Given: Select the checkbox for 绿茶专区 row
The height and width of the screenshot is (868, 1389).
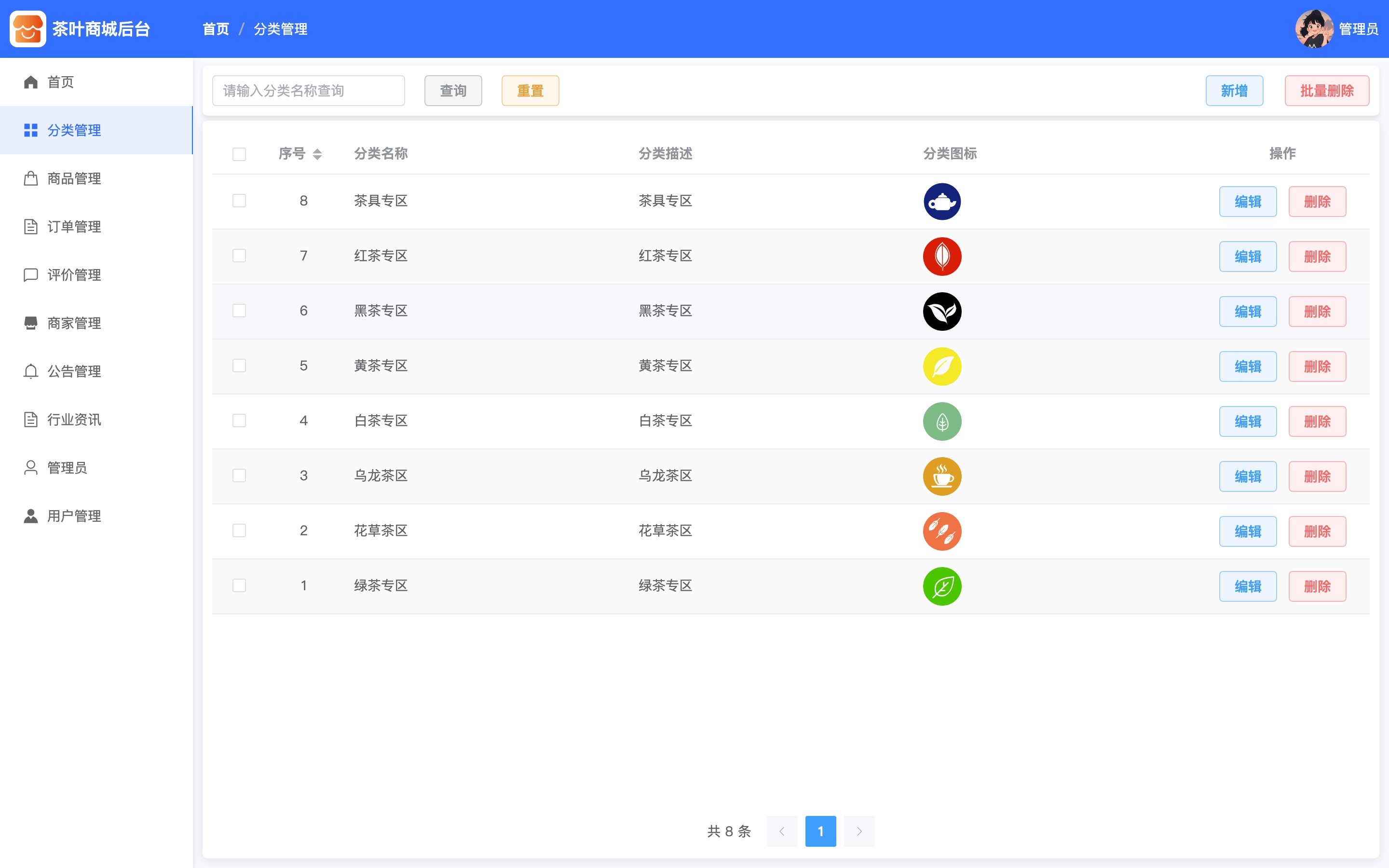Looking at the screenshot, I should (x=239, y=585).
